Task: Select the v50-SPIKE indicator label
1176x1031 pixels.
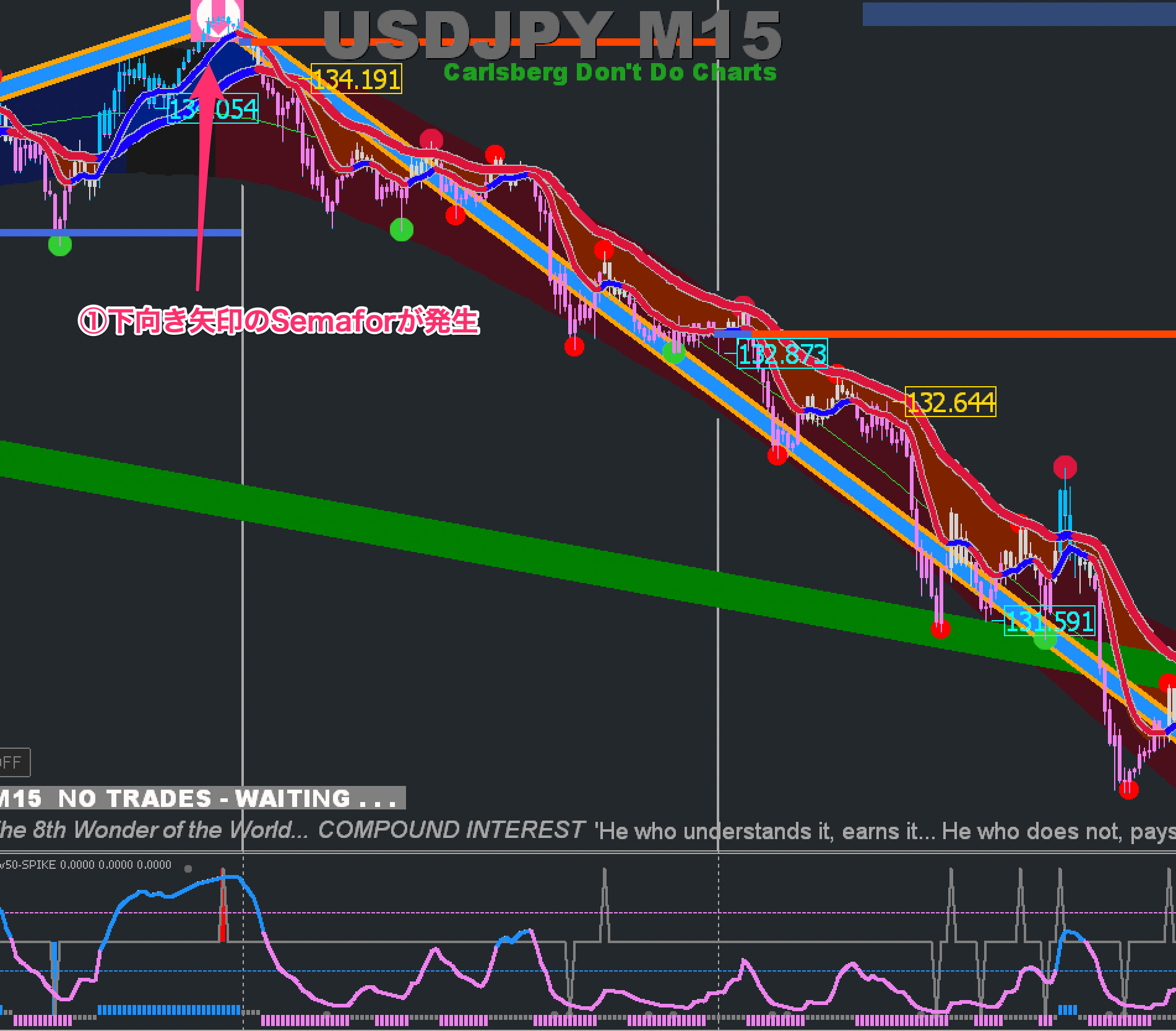Action: [85, 865]
